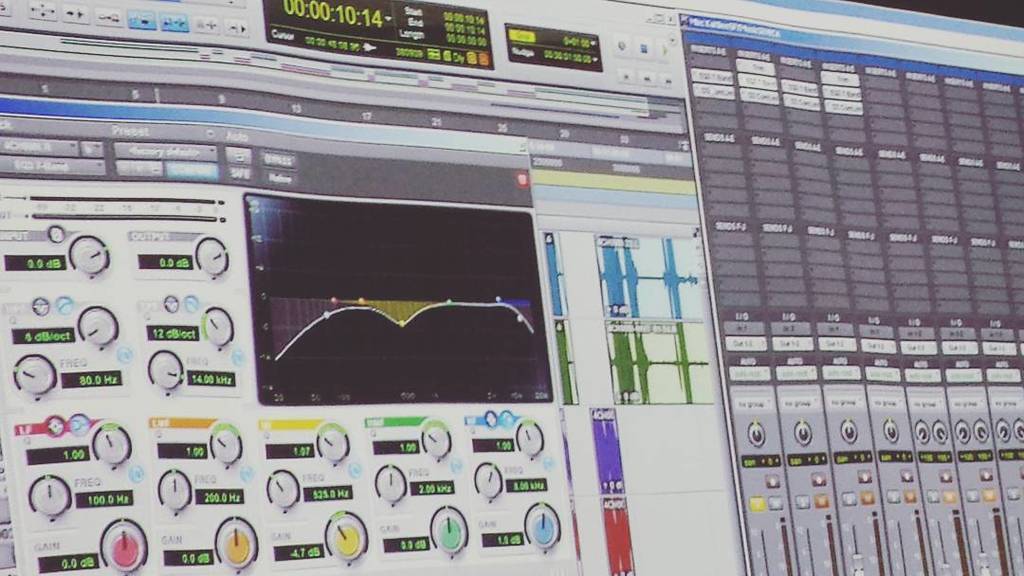Click the previous/next preset buttons
Image resolution: width=1024 pixels, height=576 pixels.
[139, 168]
